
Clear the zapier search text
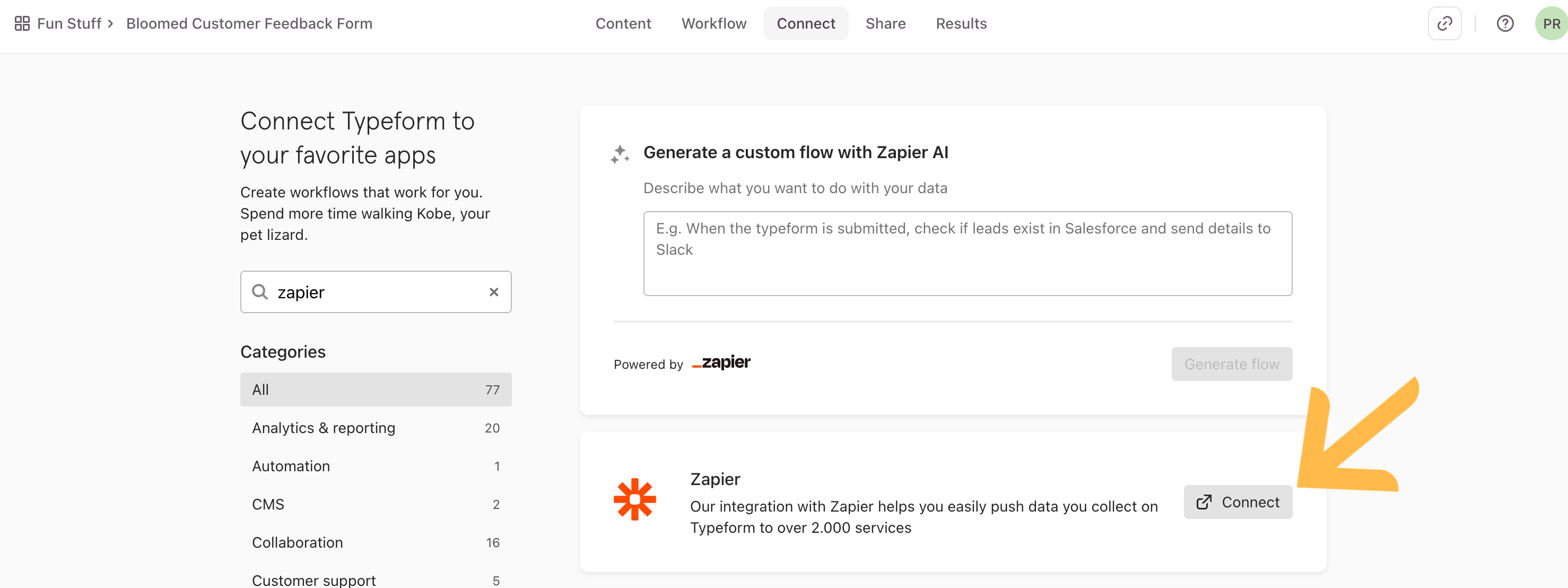[x=494, y=292]
